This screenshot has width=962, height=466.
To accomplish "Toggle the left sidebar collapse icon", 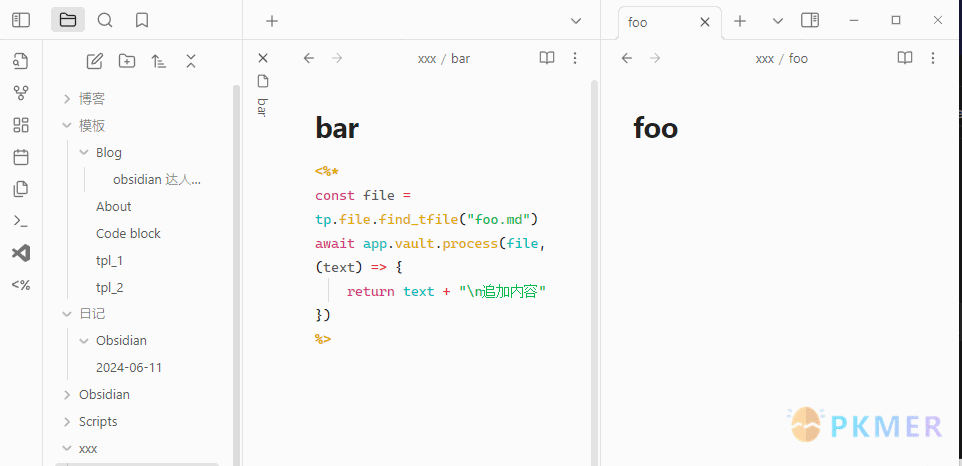I will tap(21, 20).
